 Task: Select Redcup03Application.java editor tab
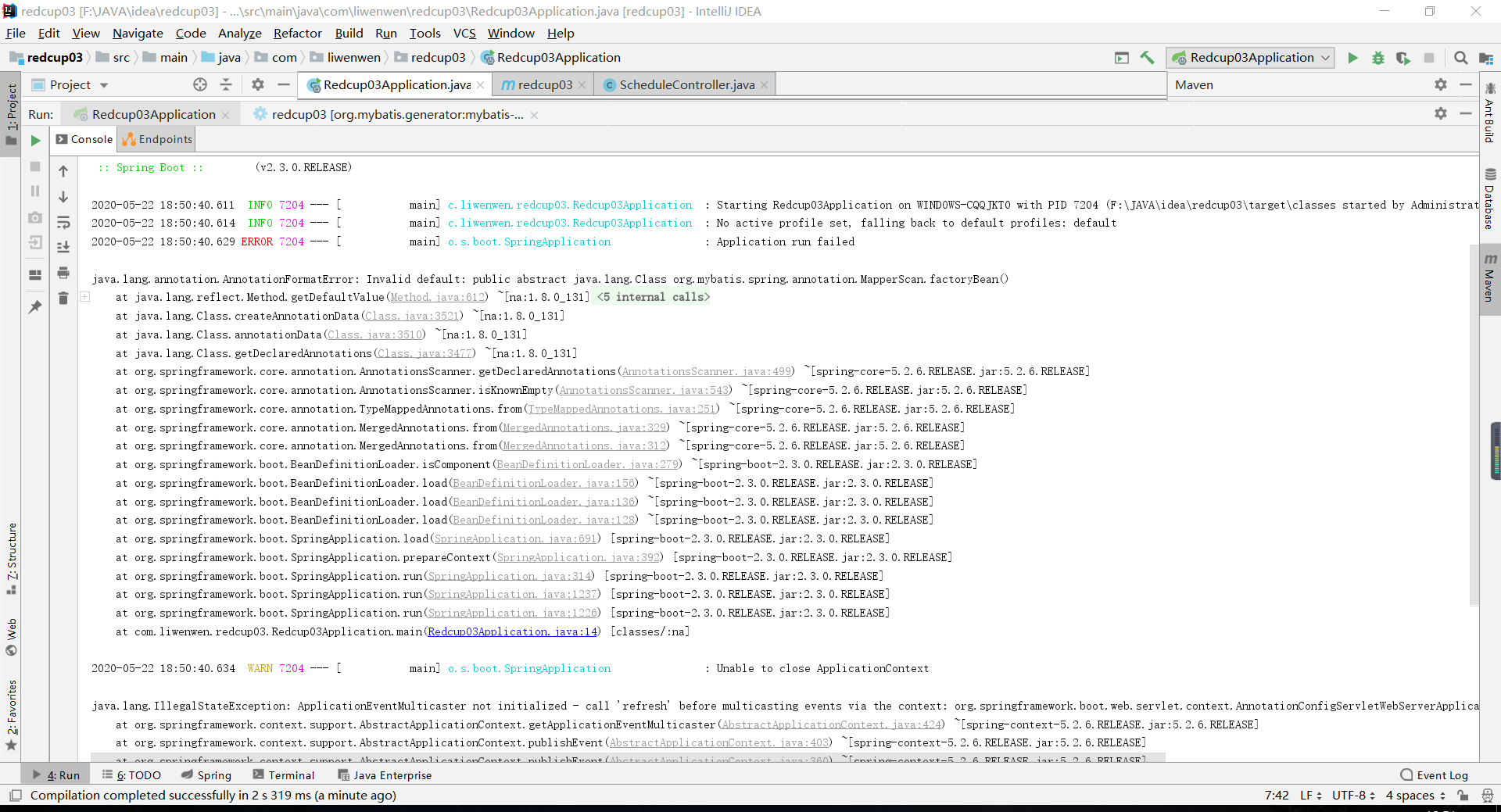(x=396, y=84)
